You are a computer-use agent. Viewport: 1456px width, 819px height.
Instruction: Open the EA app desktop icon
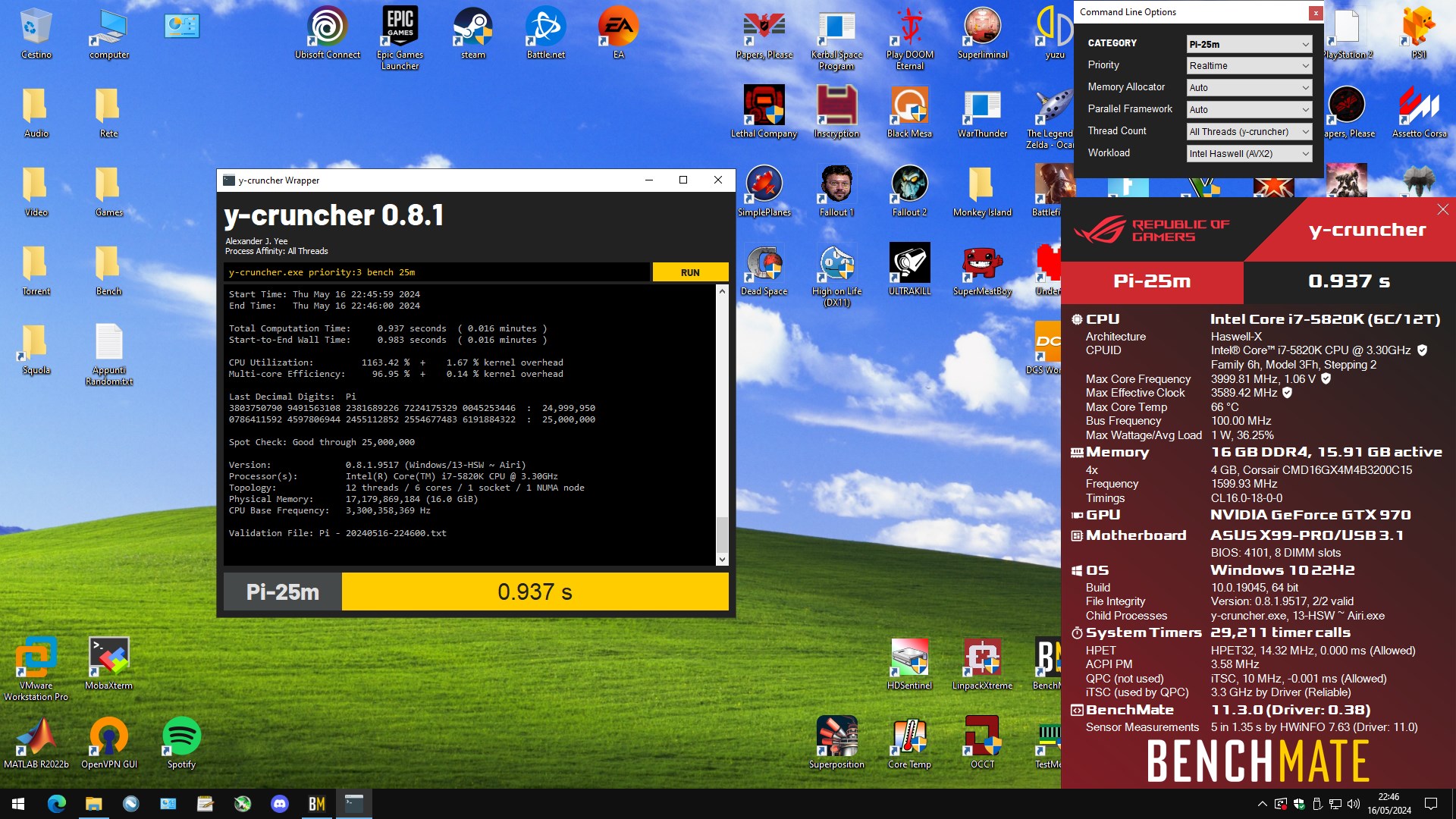[618, 33]
